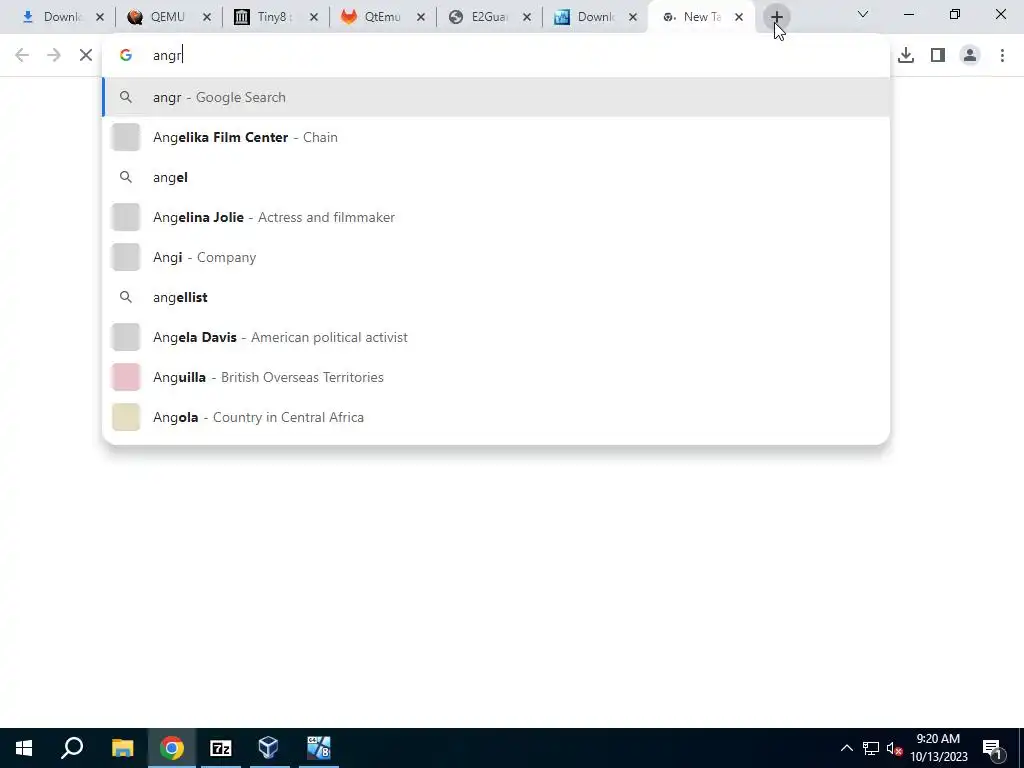This screenshot has width=1024, height=768.
Task: Go forward to next page
Action: click(x=54, y=55)
